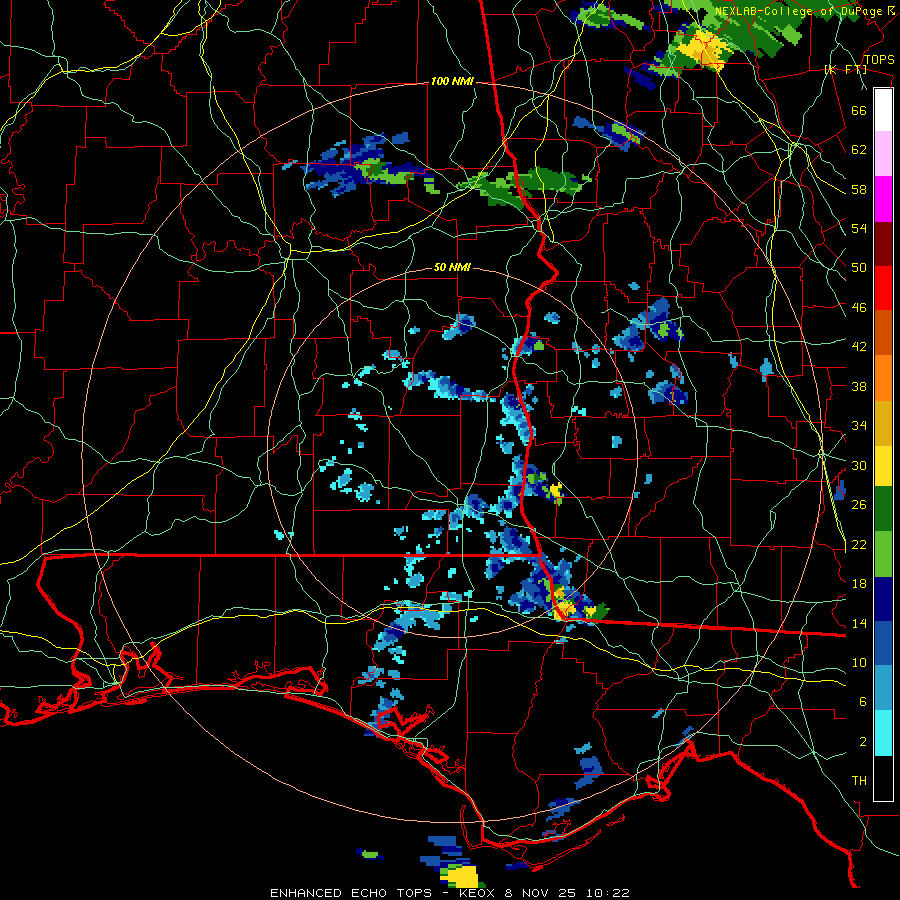Click the legend label "TH"
The height and width of the screenshot is (900, 900).
point(859,781)
